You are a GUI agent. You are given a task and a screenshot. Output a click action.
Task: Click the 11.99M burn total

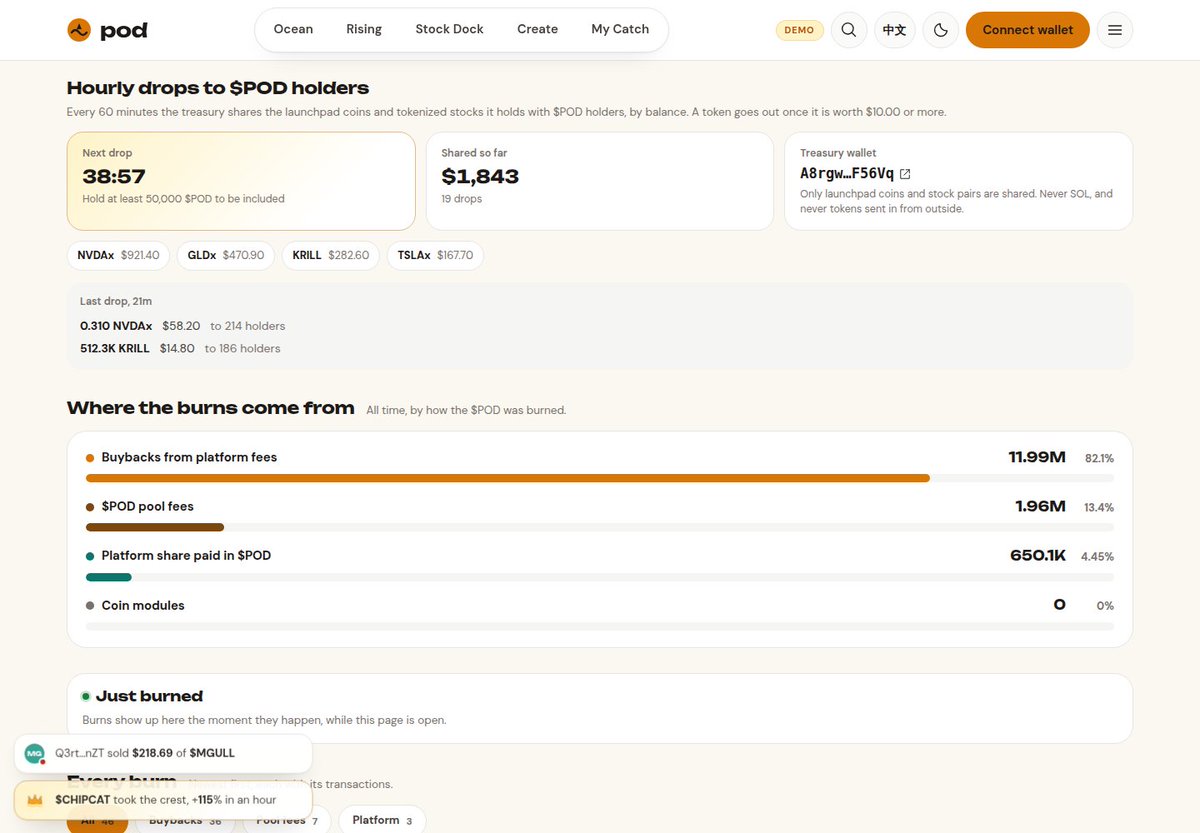(x=1037, y=457)
